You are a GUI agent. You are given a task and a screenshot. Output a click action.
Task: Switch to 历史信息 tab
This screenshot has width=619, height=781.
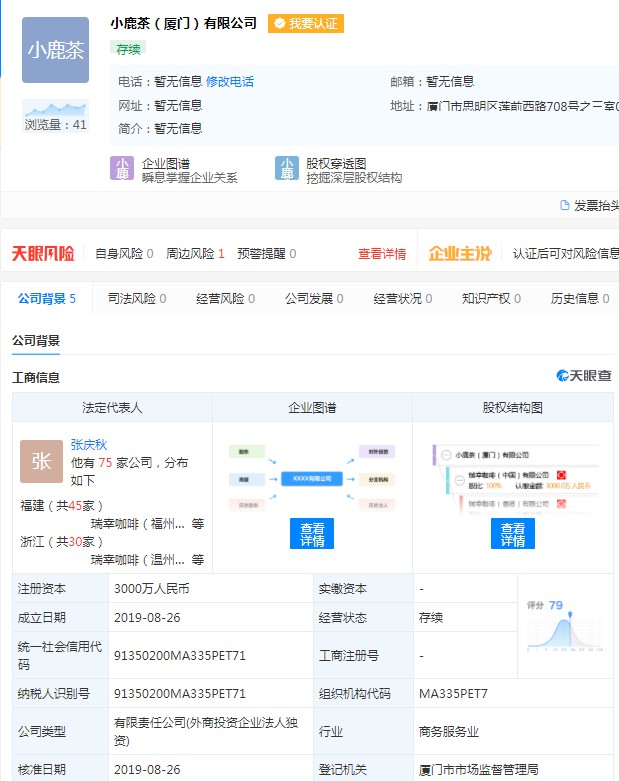(x=580, y=298)
